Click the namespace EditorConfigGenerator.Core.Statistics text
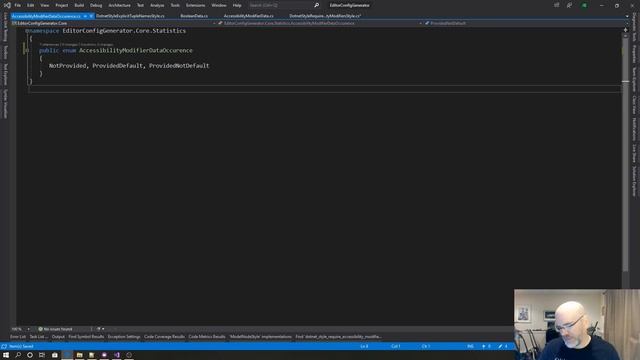The width and height of the screenshot is (640, 360). (x=124, y=31)
